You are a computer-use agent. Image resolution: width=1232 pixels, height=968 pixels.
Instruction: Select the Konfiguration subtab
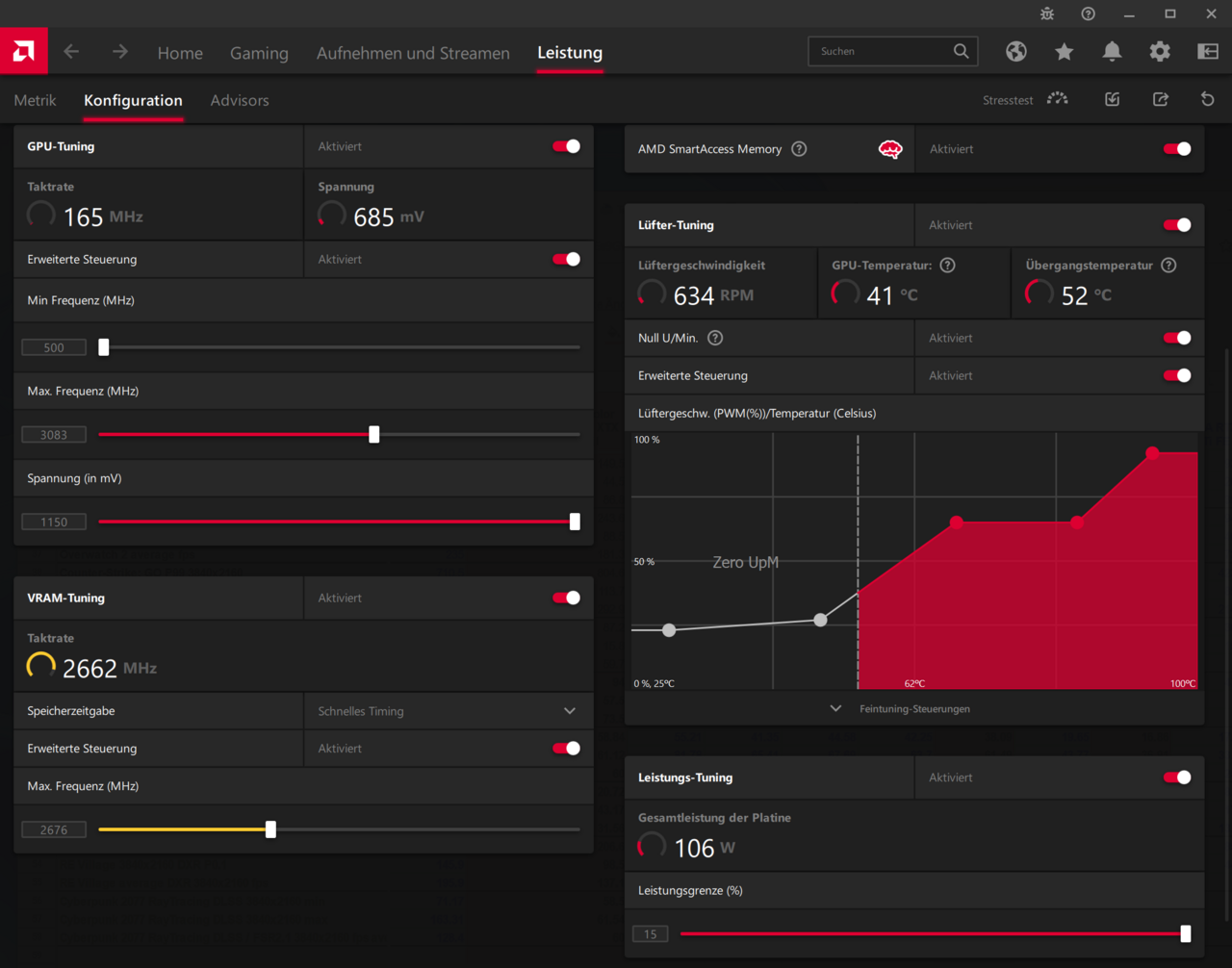pyautogui.click(x=133, y=100)
